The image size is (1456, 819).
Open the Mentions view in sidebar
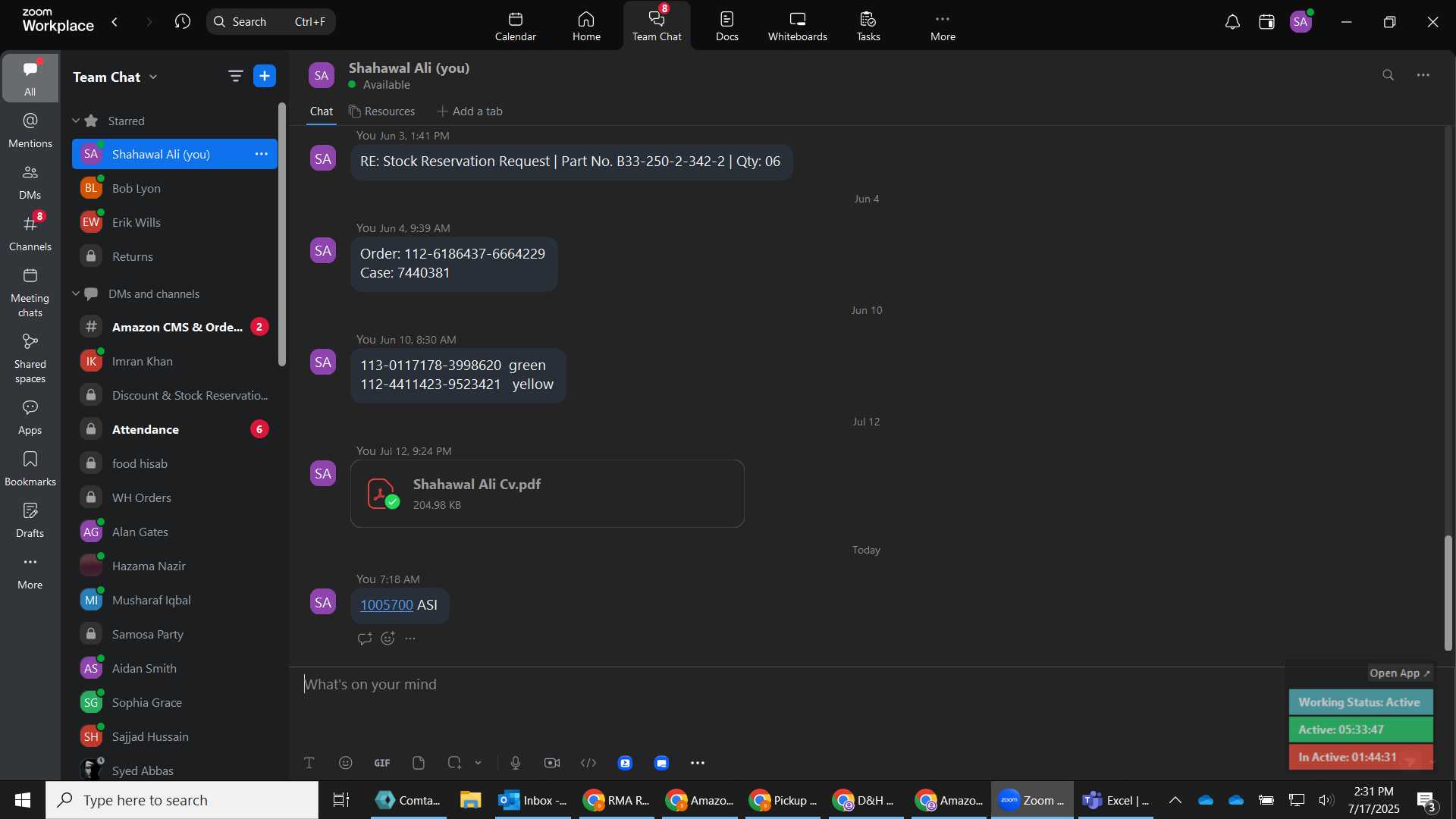click(x=30, y=130)
